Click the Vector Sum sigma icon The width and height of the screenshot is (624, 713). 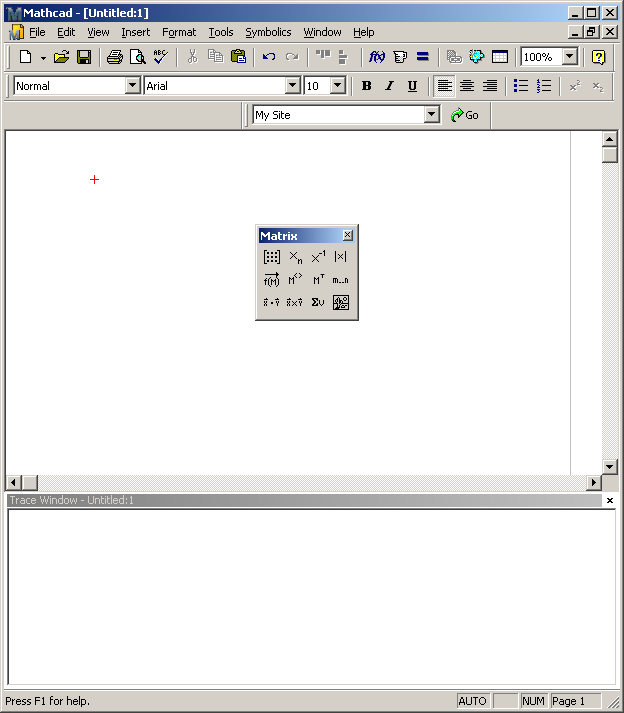tap(318, 302)
